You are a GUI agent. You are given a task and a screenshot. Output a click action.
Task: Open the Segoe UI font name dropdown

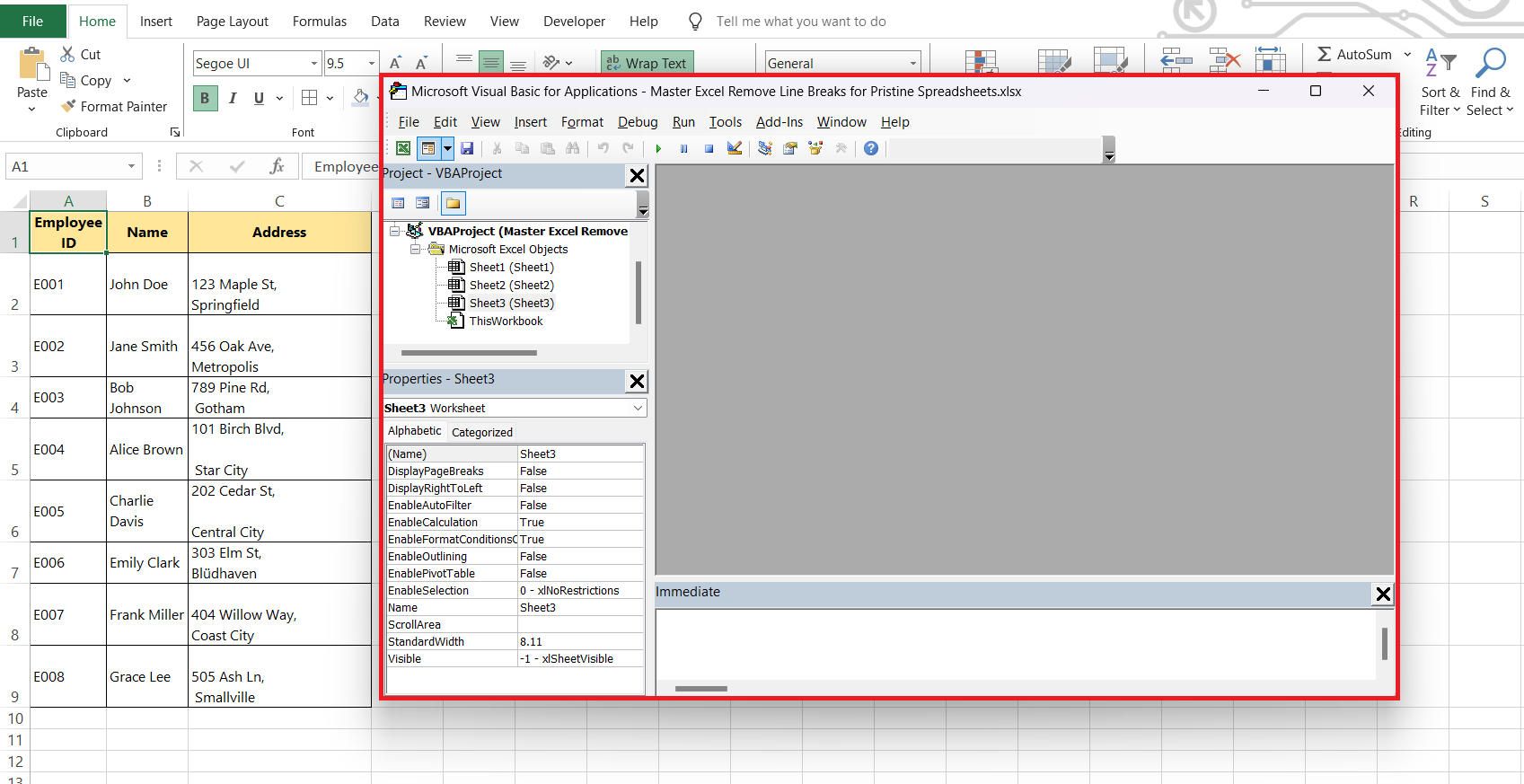[x=314, y=63]
